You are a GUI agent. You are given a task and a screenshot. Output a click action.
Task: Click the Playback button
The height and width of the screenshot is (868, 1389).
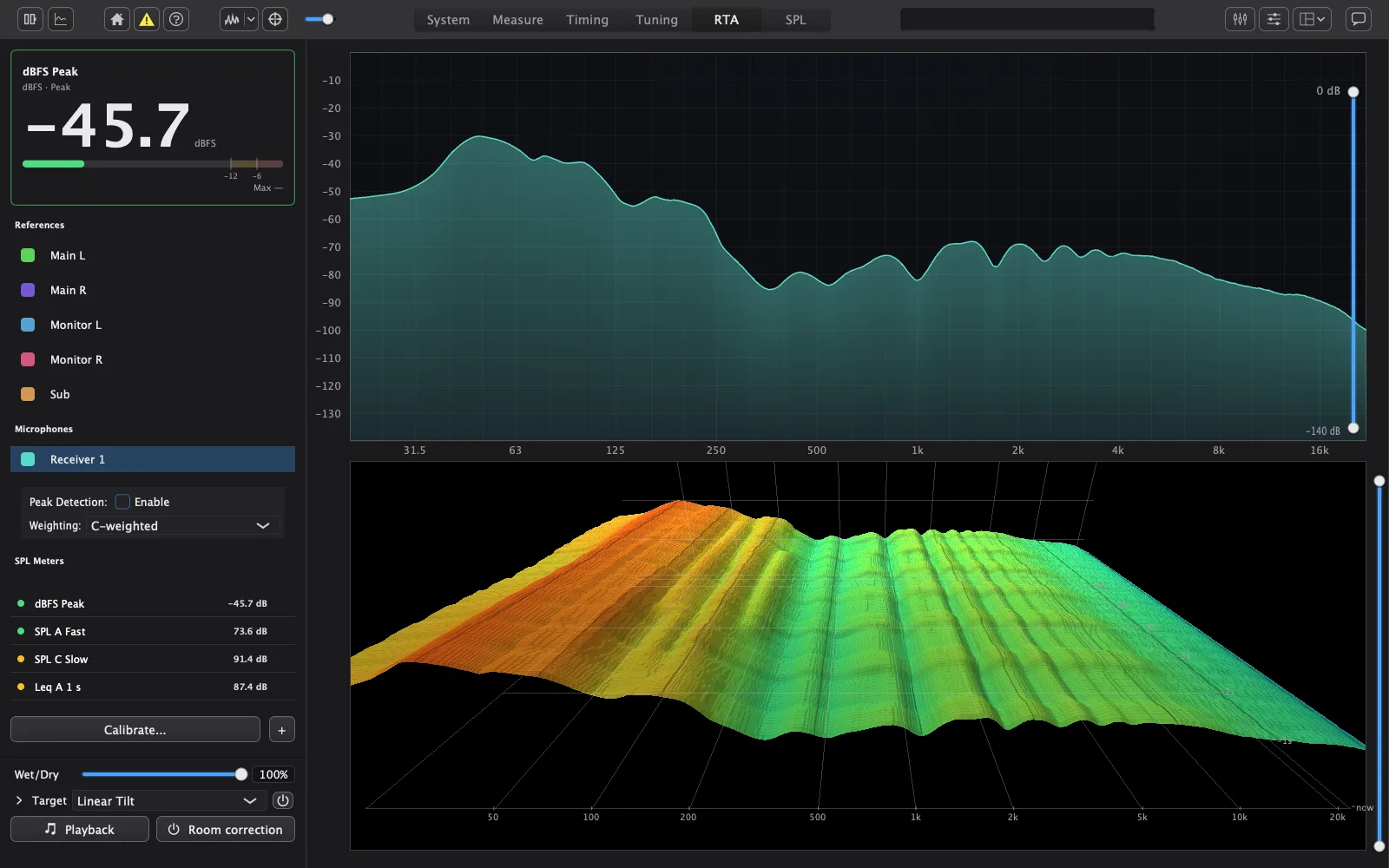click(80, 830)
